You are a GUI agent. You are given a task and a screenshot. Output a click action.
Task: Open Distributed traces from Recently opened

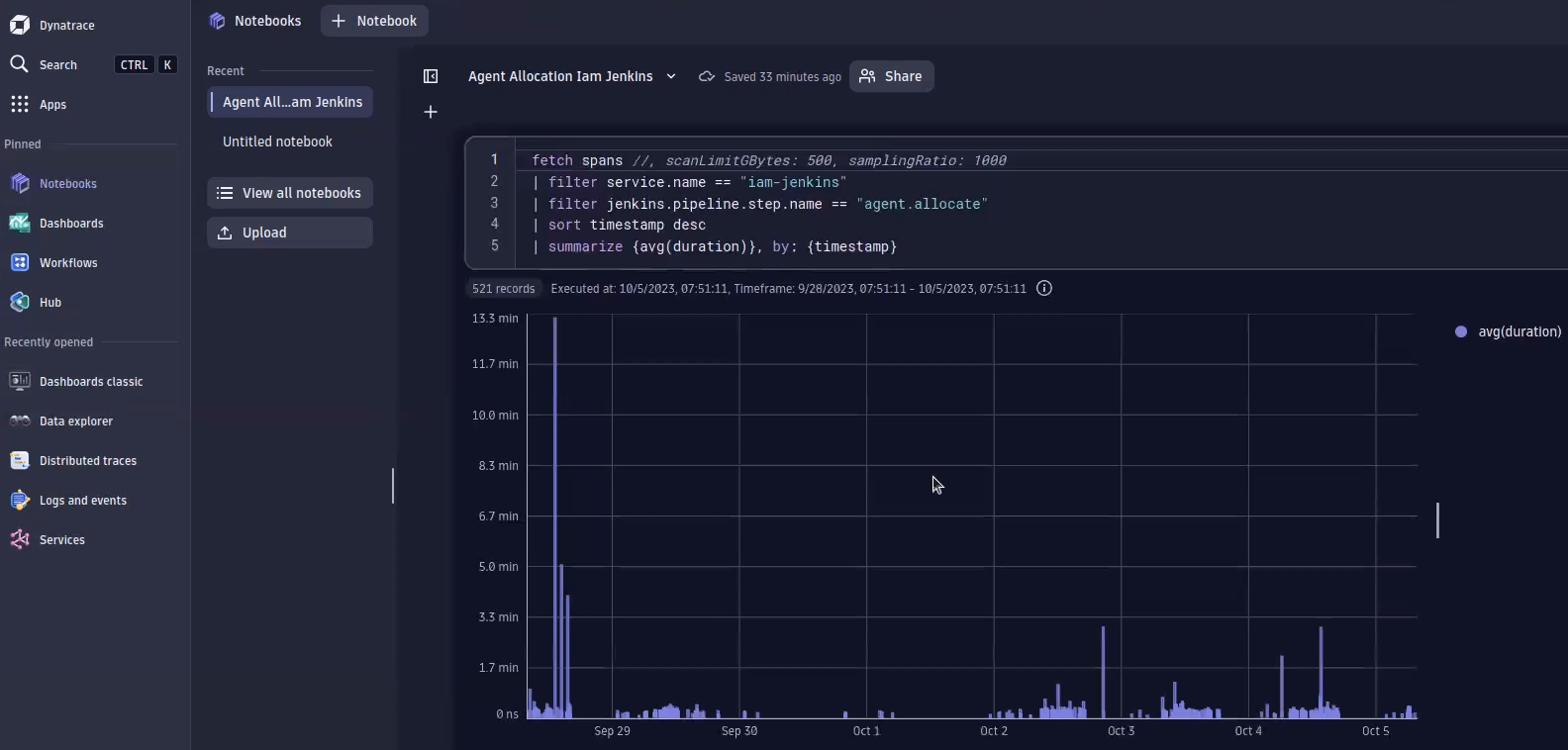tap(88, 461)
